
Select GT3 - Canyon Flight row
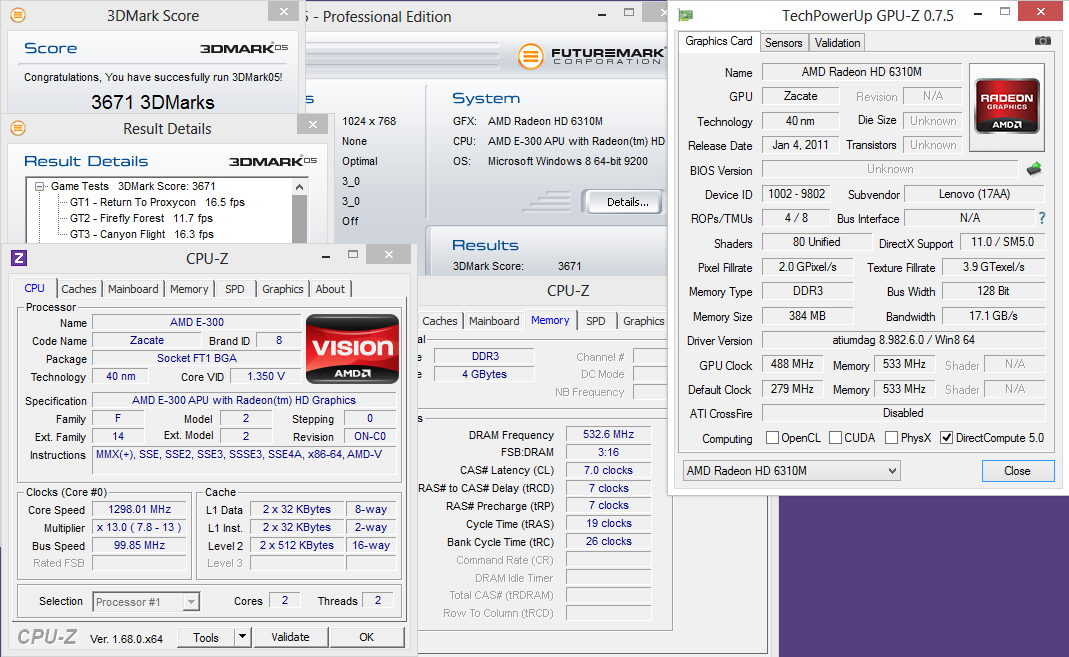pos(142,234)
